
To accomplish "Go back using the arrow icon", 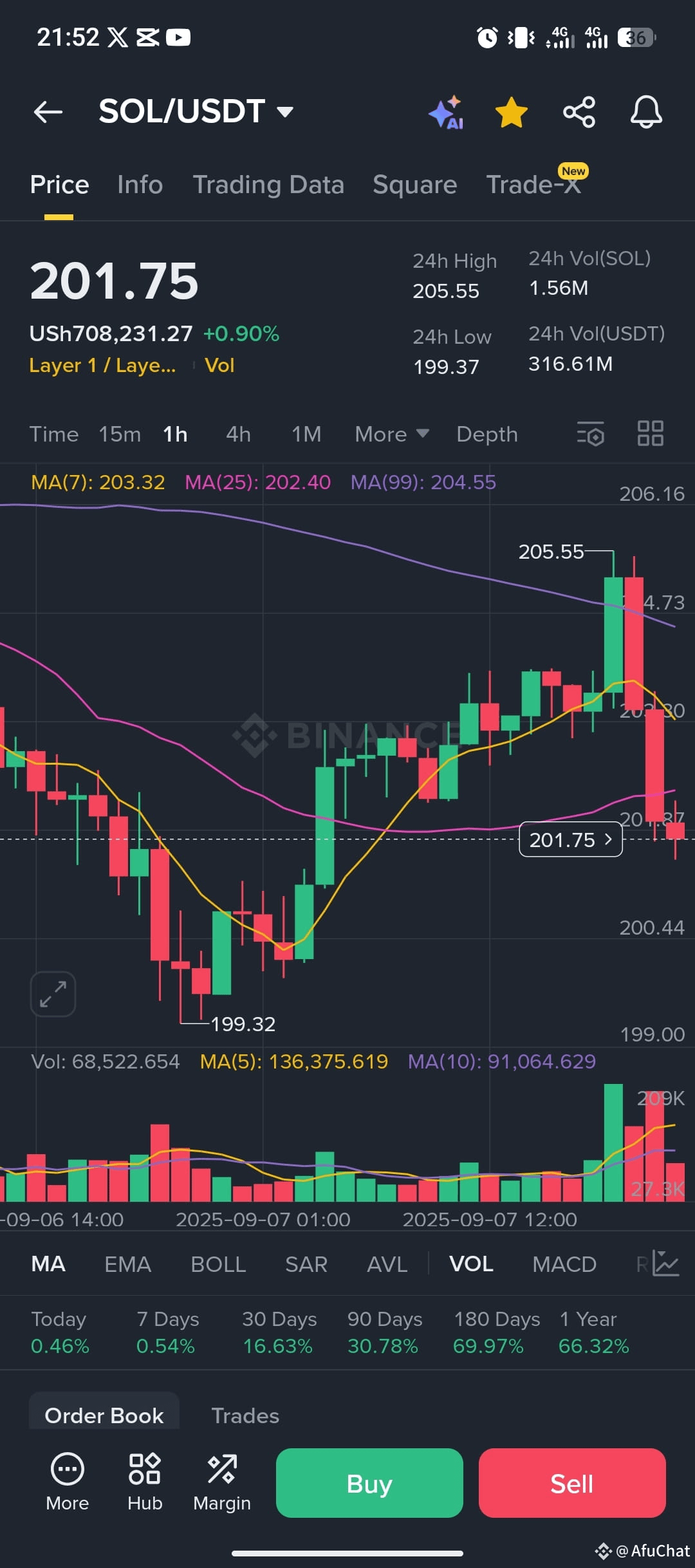I will [x=48, y=112].
